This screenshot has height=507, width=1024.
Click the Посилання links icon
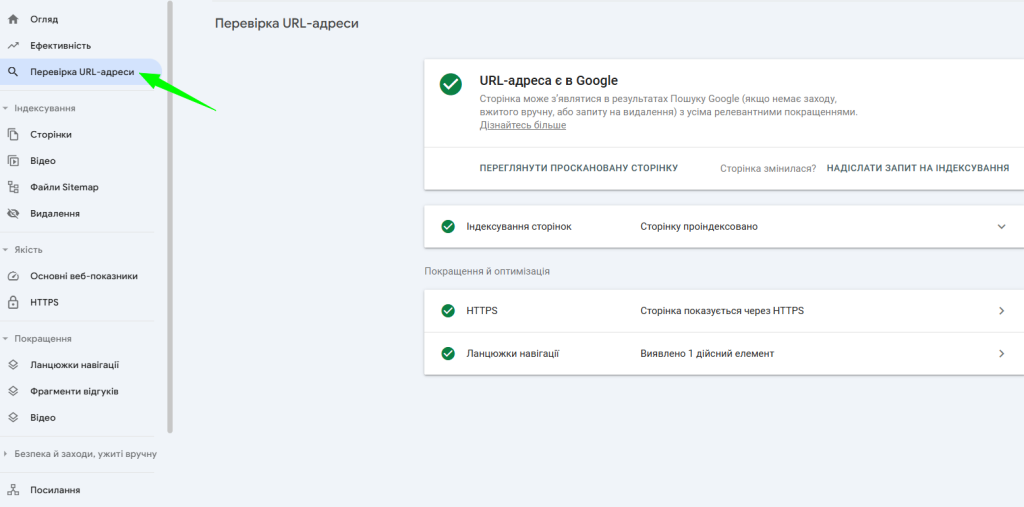(13, 490)
